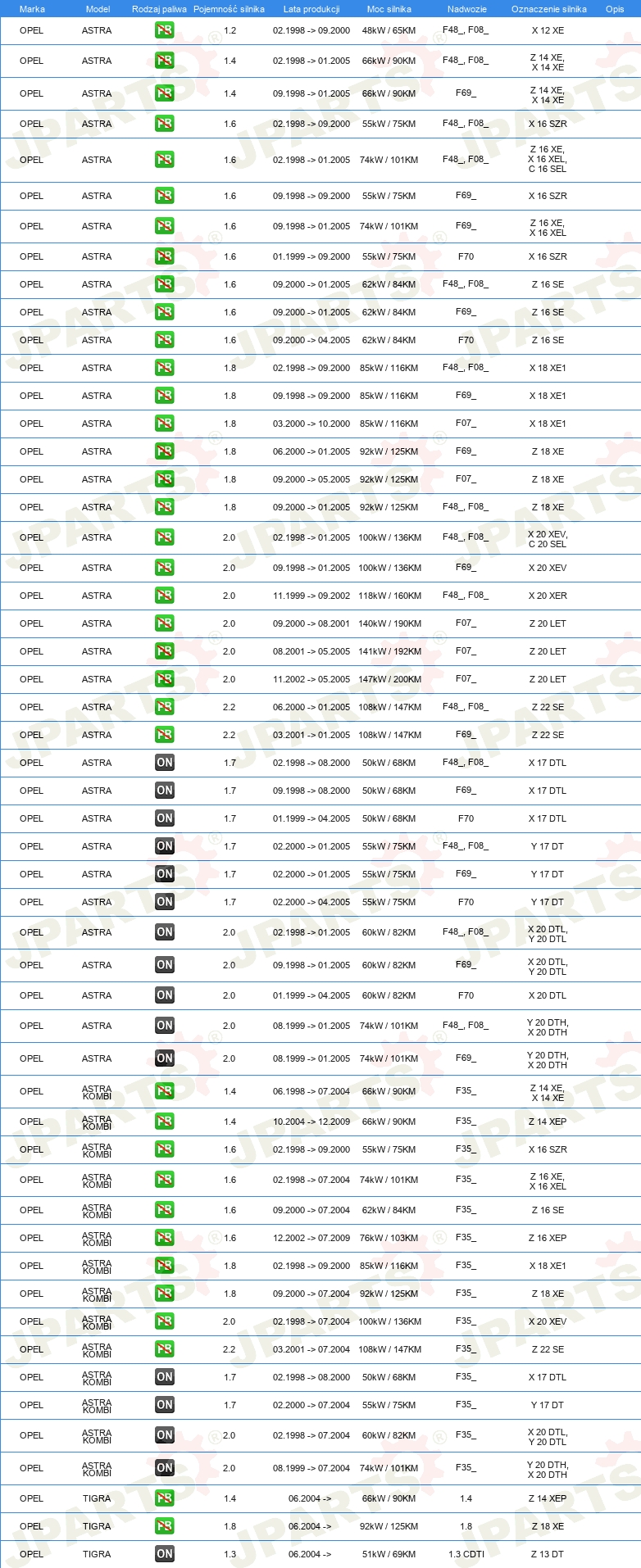Click ON icon in Astra Kombi X 17 DTL row
641x1568 pixels.
click(x=165, y=1377)
